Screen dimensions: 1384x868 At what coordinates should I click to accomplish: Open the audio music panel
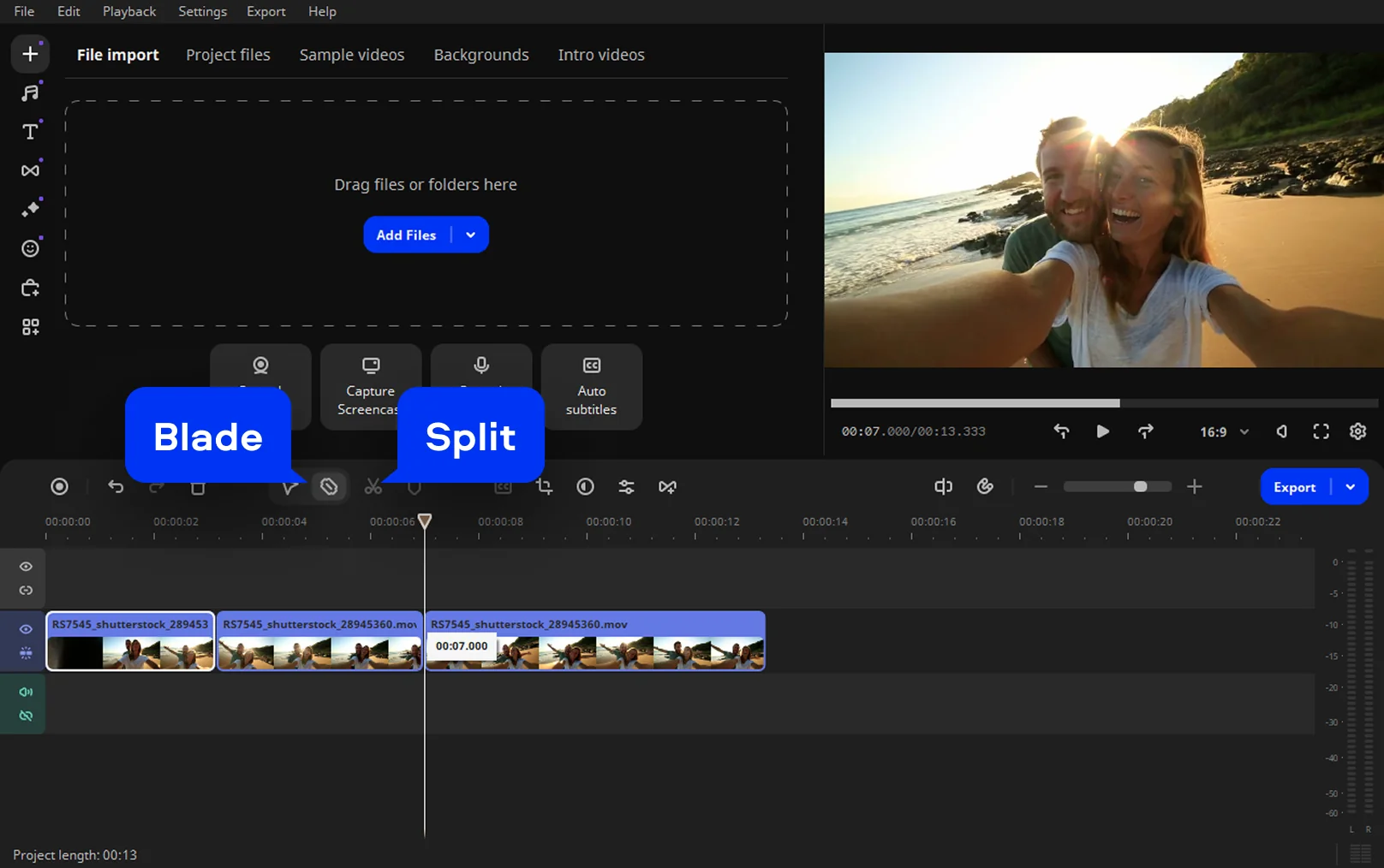pos(30,92)
